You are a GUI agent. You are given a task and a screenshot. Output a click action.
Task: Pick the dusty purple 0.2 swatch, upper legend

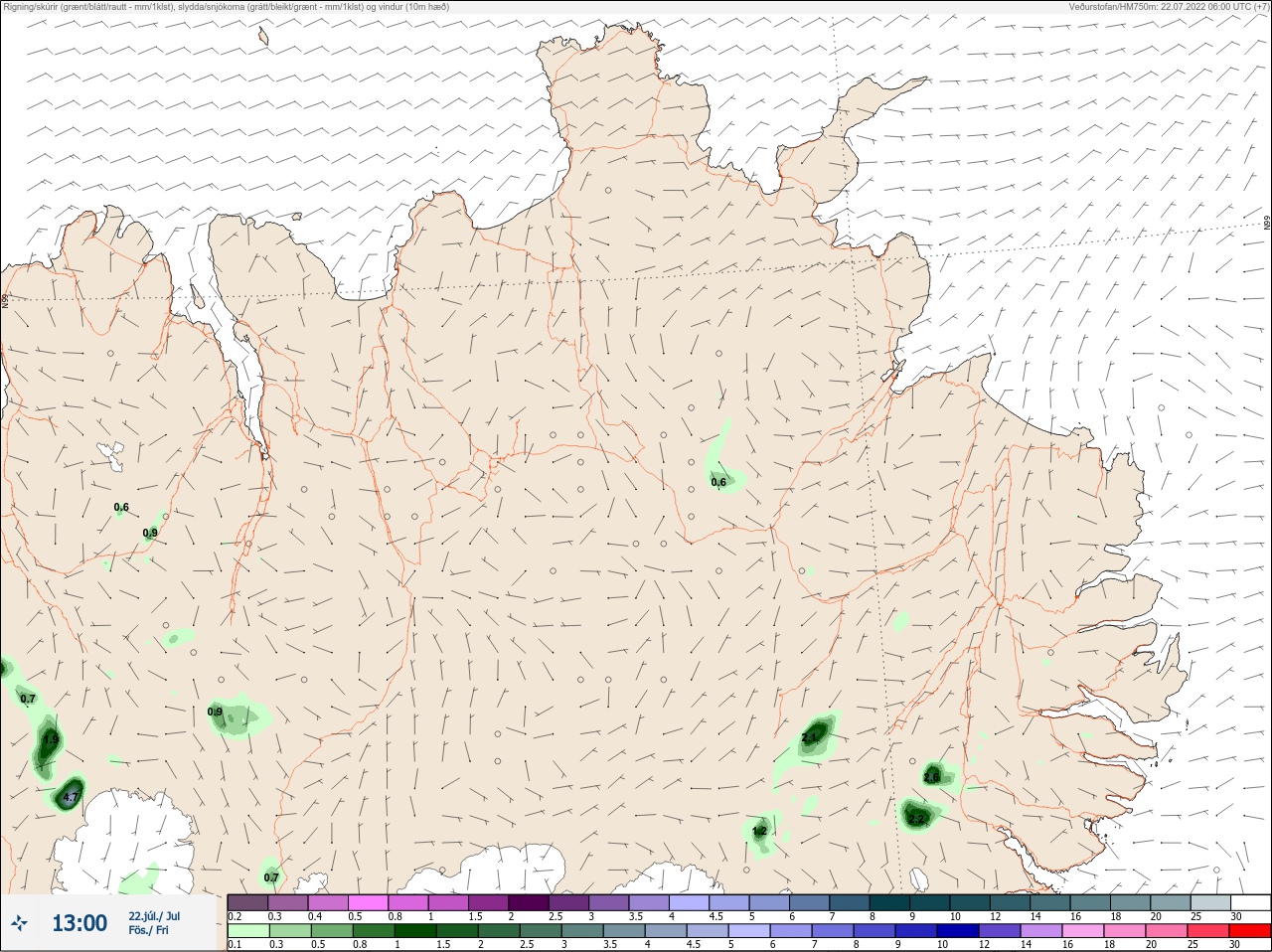click(x=247, y=902)
